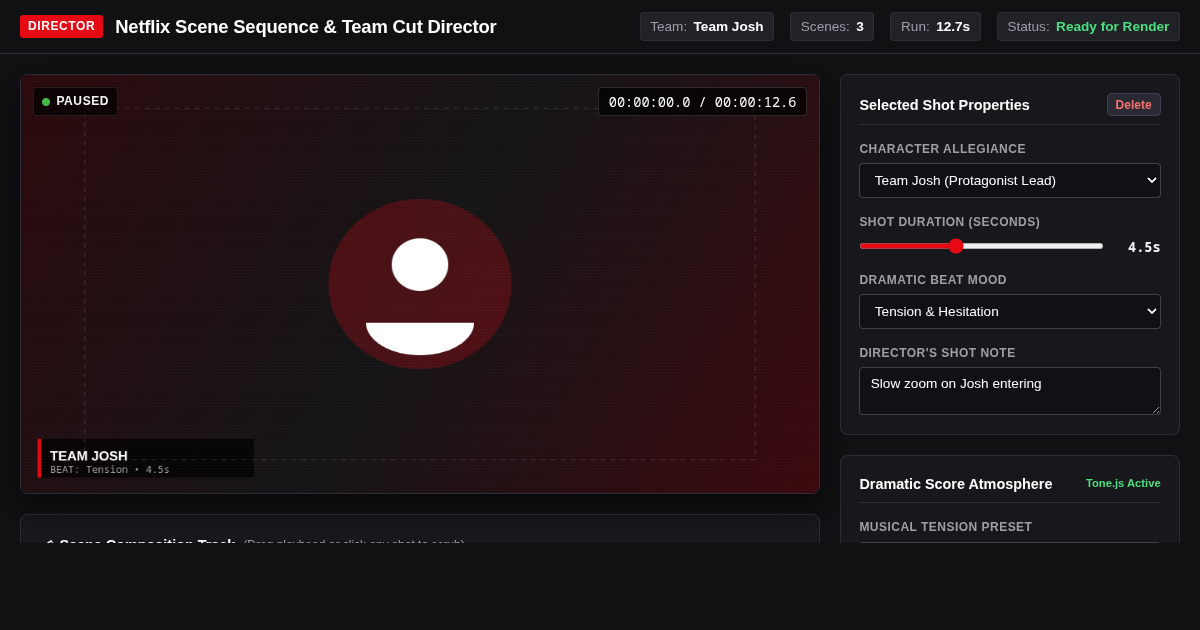This screenshot has height=630, width=1200.
Task: Open Dramatic Beat Mood dropdown
Action: click(1010, 312)
